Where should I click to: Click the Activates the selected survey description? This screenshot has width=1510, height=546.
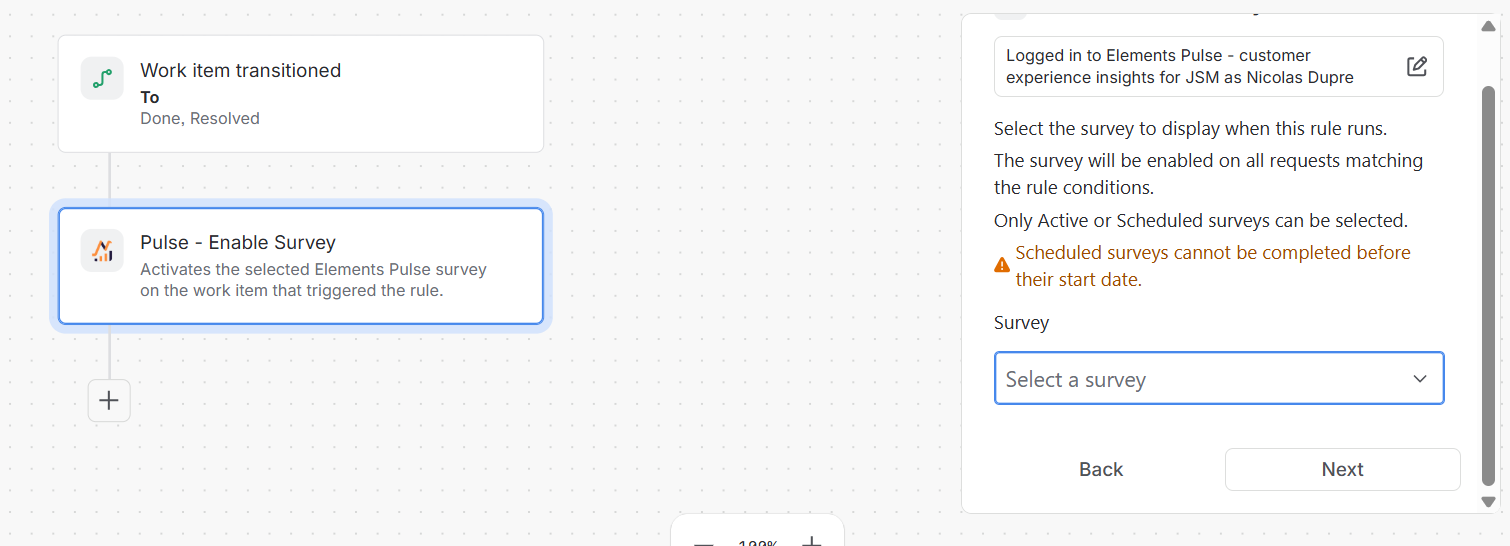314,280
